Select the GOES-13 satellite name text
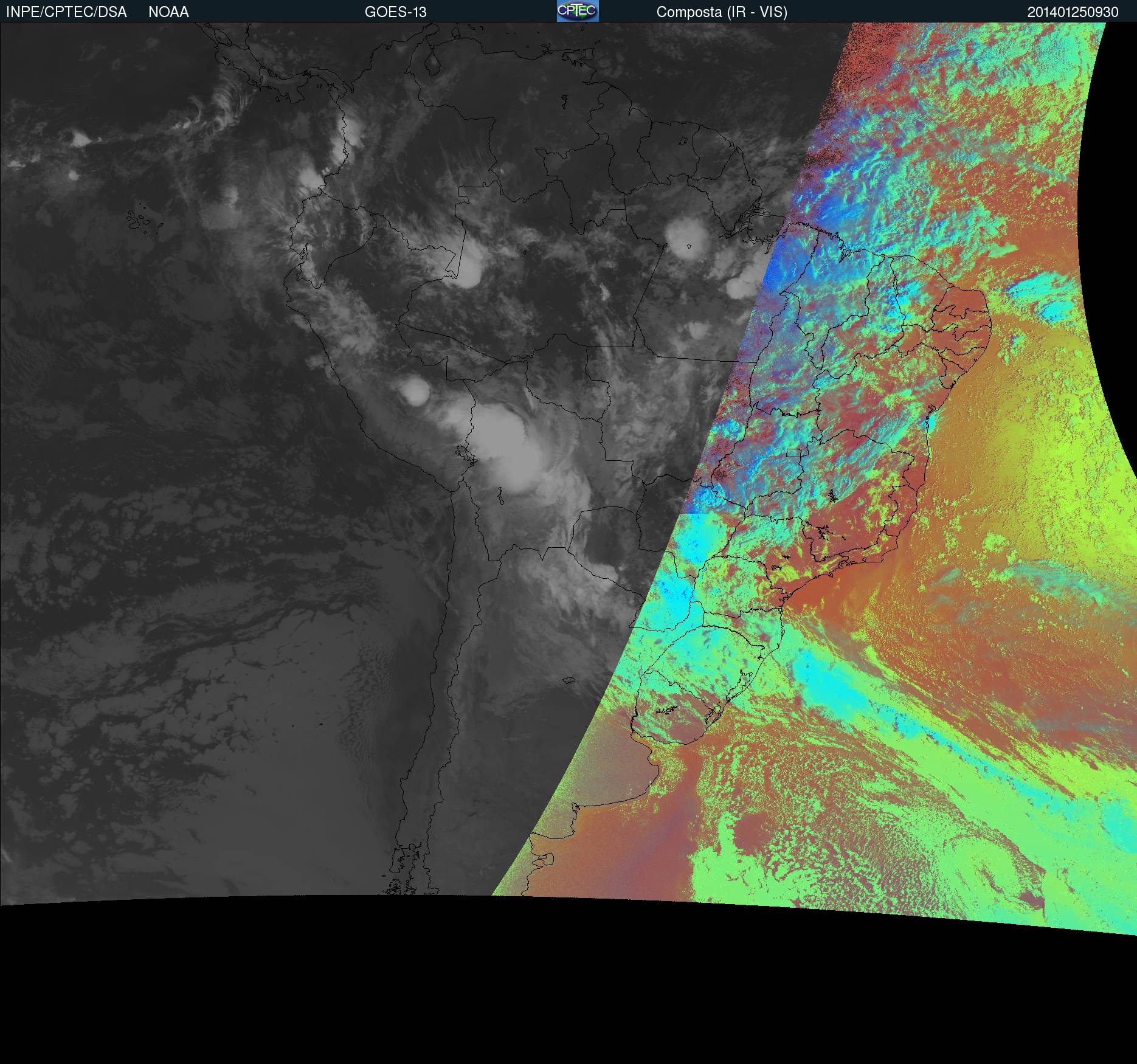Screen dimensions: 1137x1064 point(395,12)
